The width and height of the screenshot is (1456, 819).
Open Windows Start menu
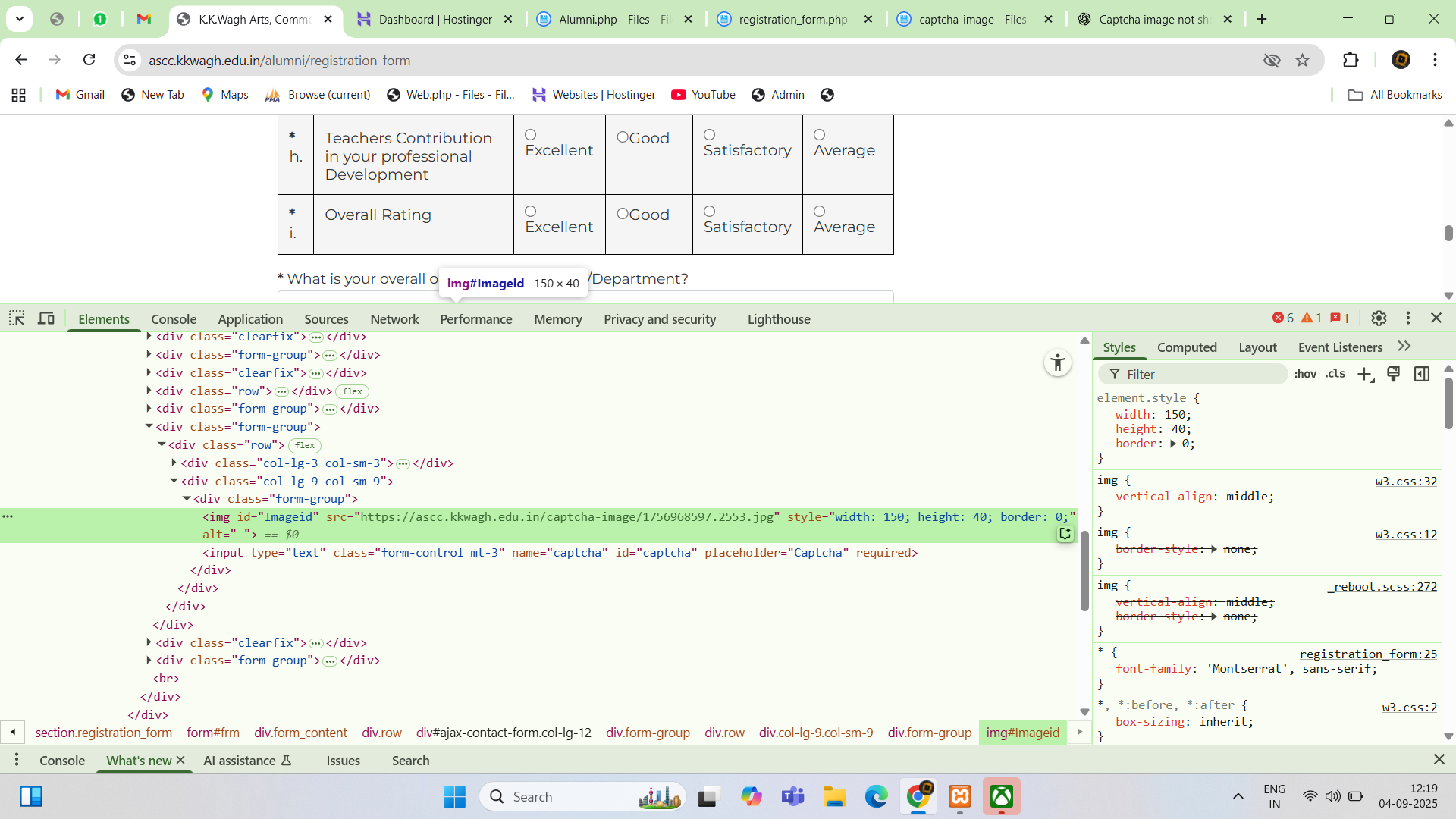click(454, 796)
